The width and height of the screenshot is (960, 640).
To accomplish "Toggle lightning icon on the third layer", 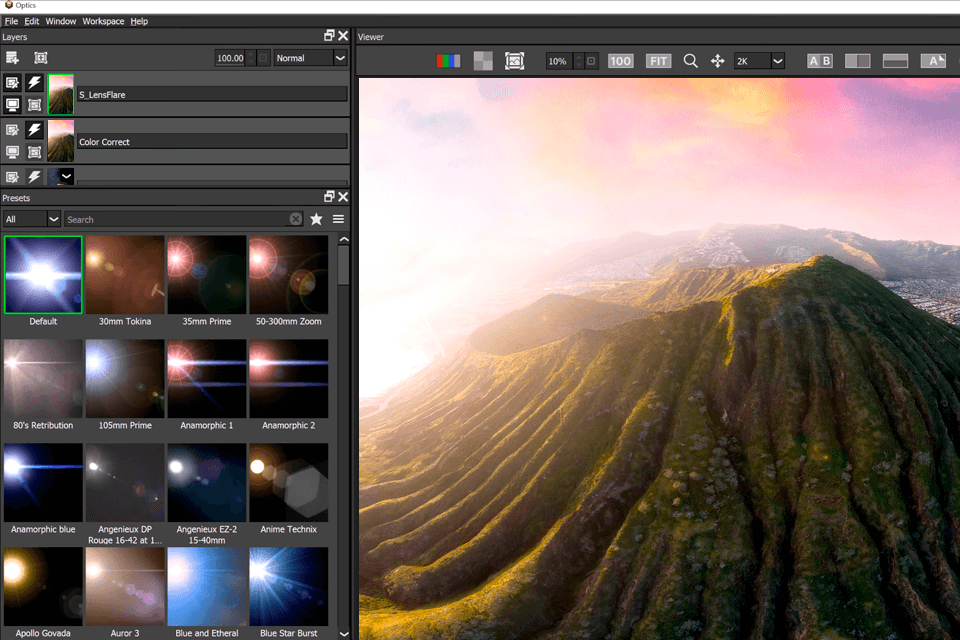I will pyautogui.click(x=34, y=176).
